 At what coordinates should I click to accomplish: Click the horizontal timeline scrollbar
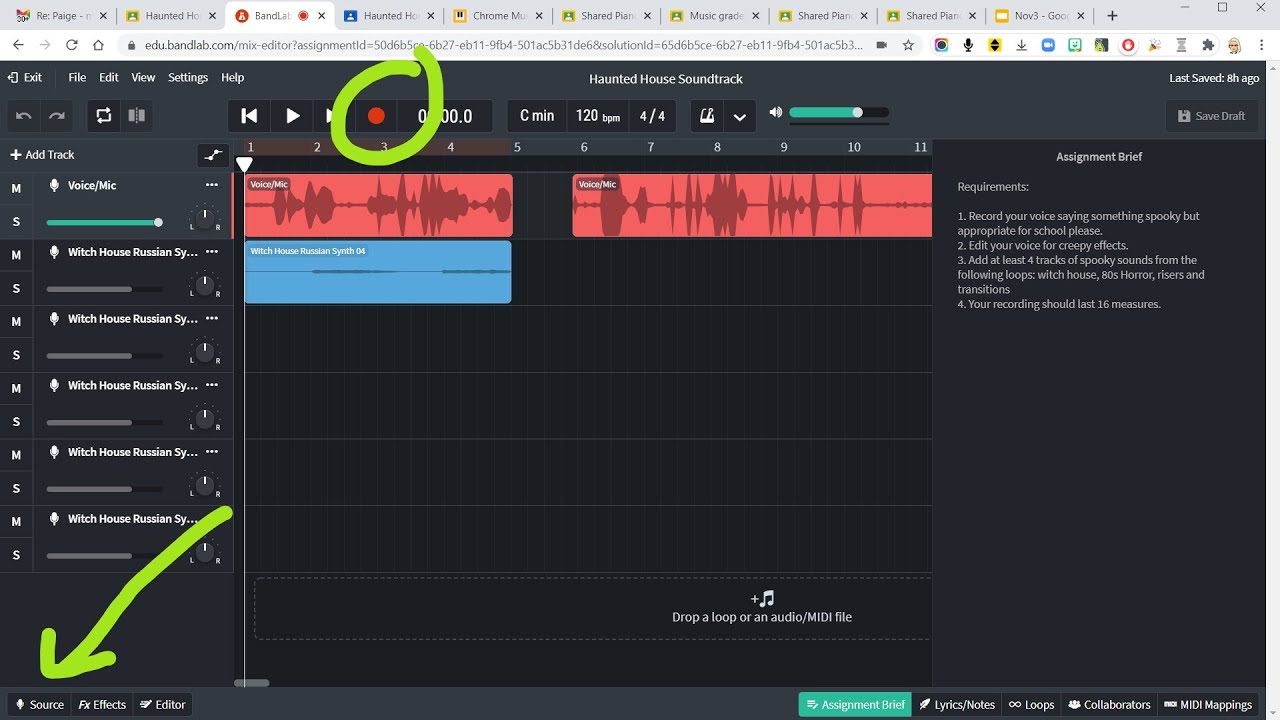[x=252, y=683]
